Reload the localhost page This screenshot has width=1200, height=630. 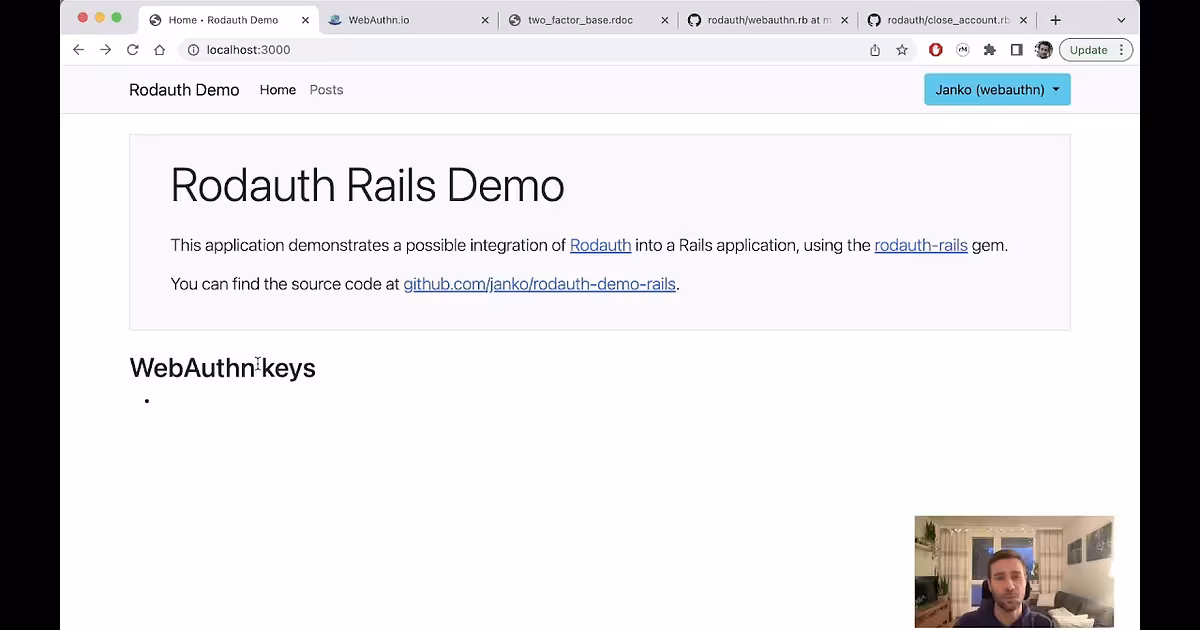[132, 50]
